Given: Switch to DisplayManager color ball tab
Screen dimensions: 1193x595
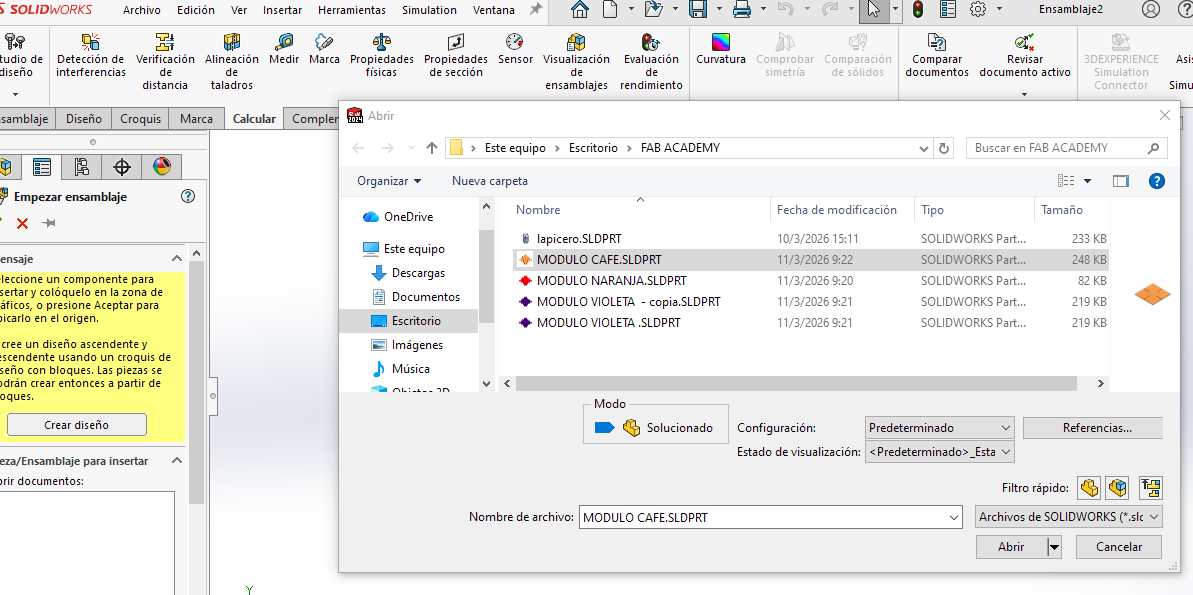Looking at the screenshot, I should click(x=161, y=167).
